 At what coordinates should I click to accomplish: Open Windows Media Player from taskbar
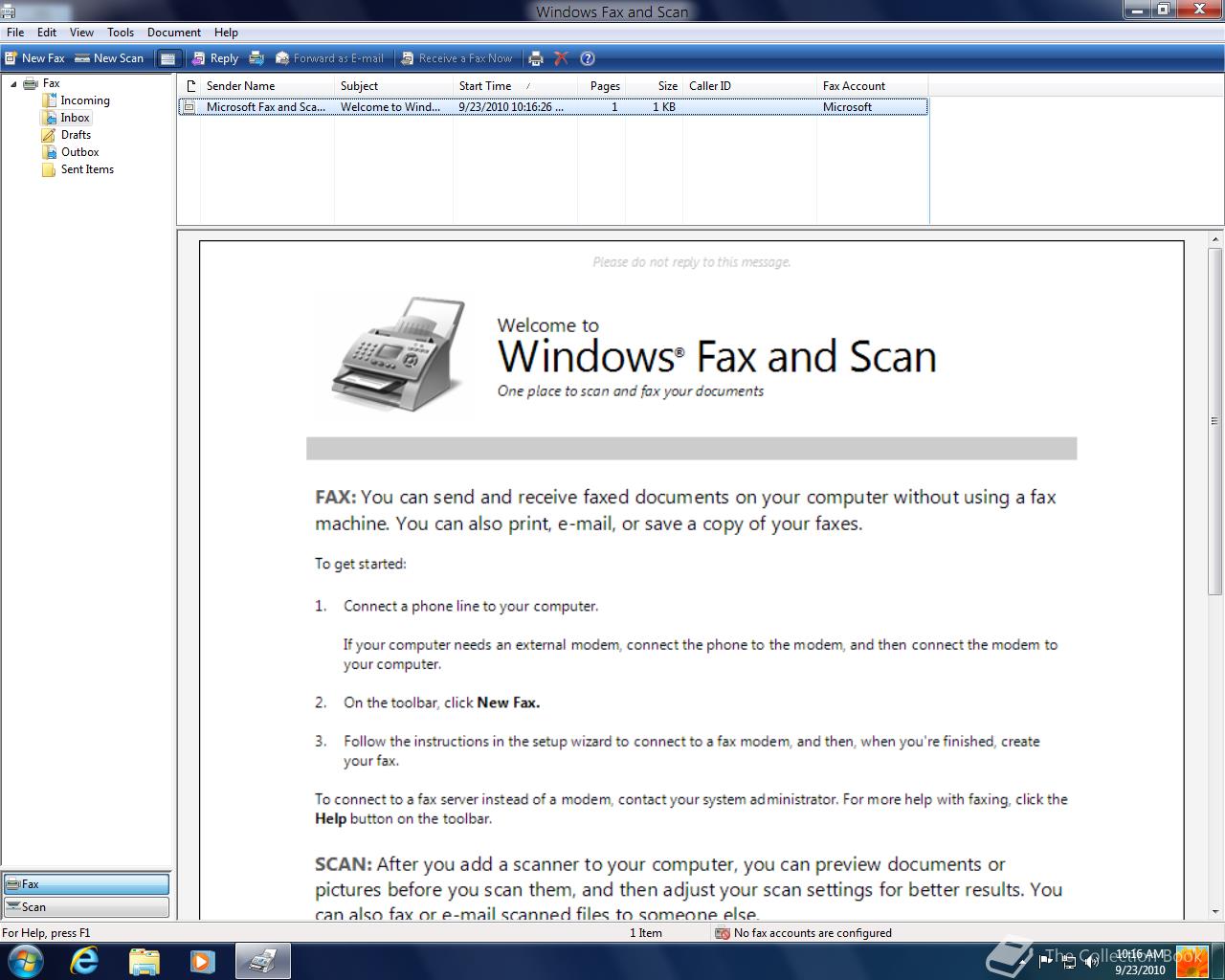pos(202,961)
